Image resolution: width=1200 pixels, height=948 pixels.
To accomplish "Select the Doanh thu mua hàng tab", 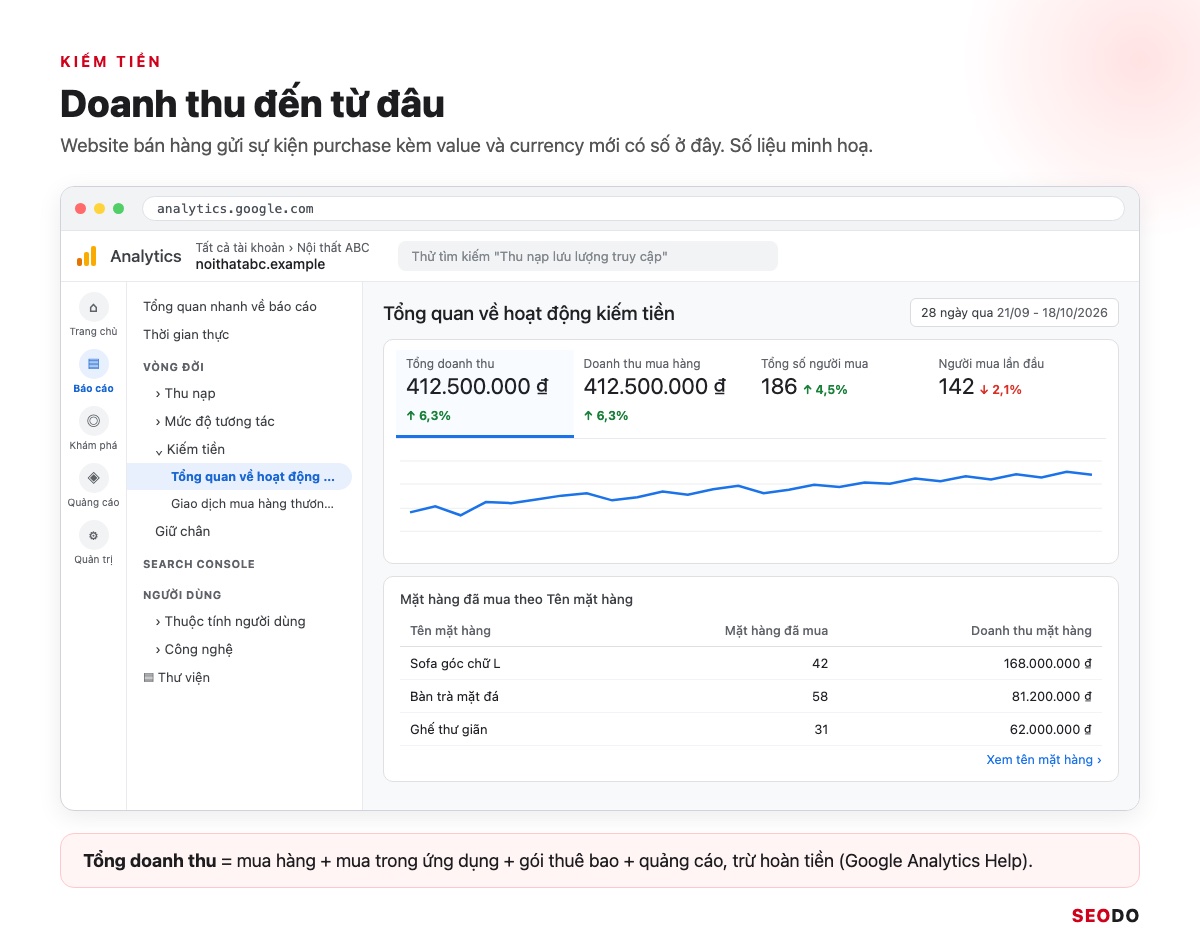I will (x=662, y=393).
